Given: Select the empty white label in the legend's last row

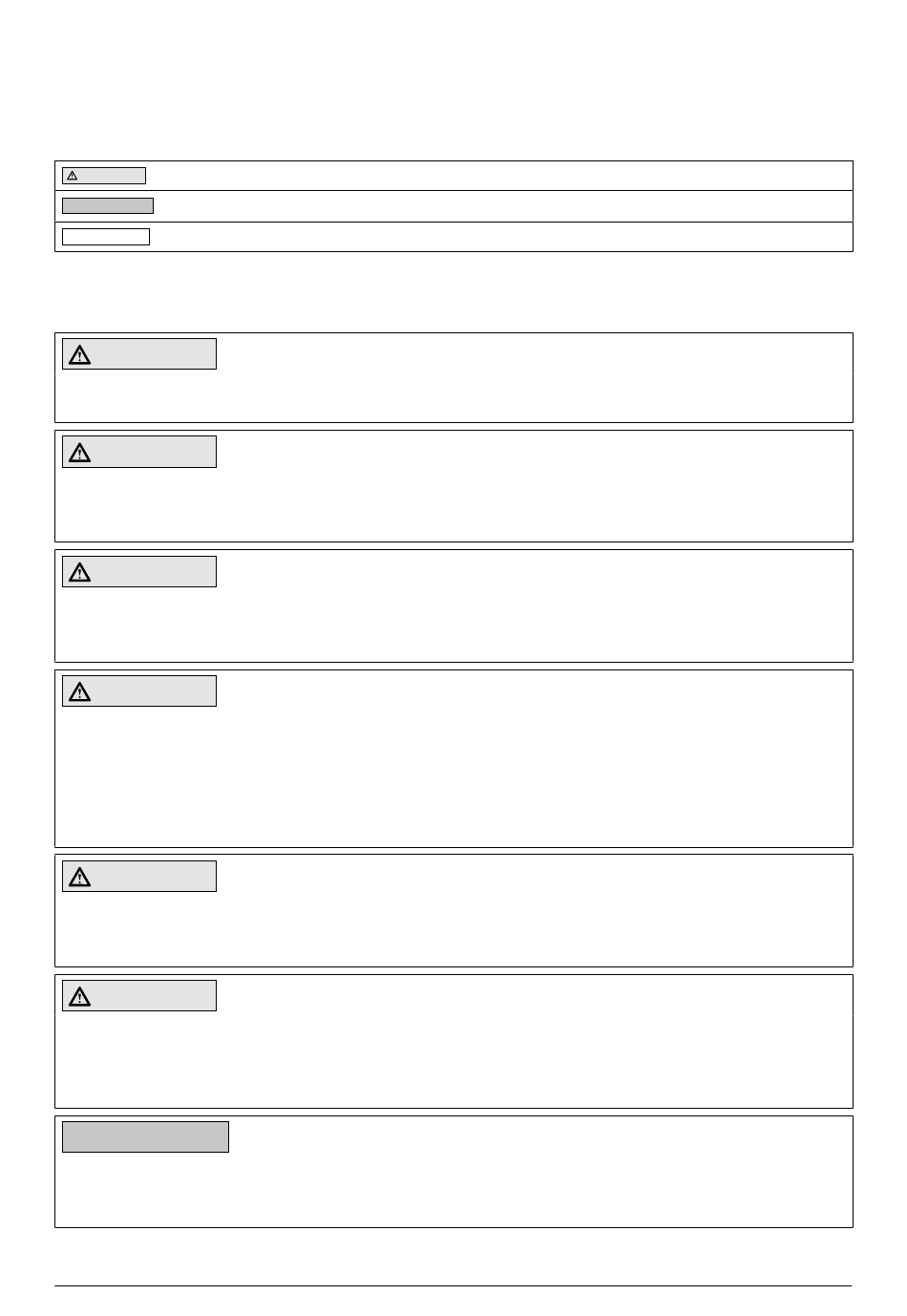Looking at the screenshot, I should pos(106,237).
